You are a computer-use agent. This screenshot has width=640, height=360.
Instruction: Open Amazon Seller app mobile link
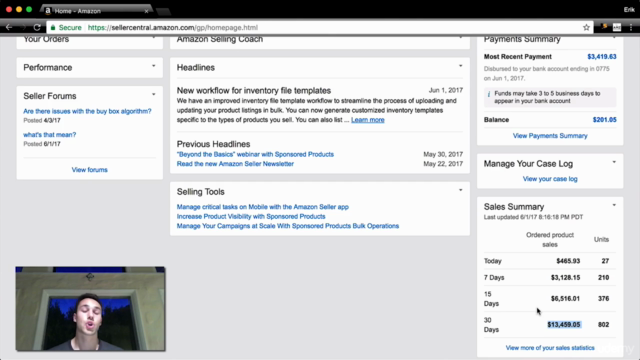262,207
